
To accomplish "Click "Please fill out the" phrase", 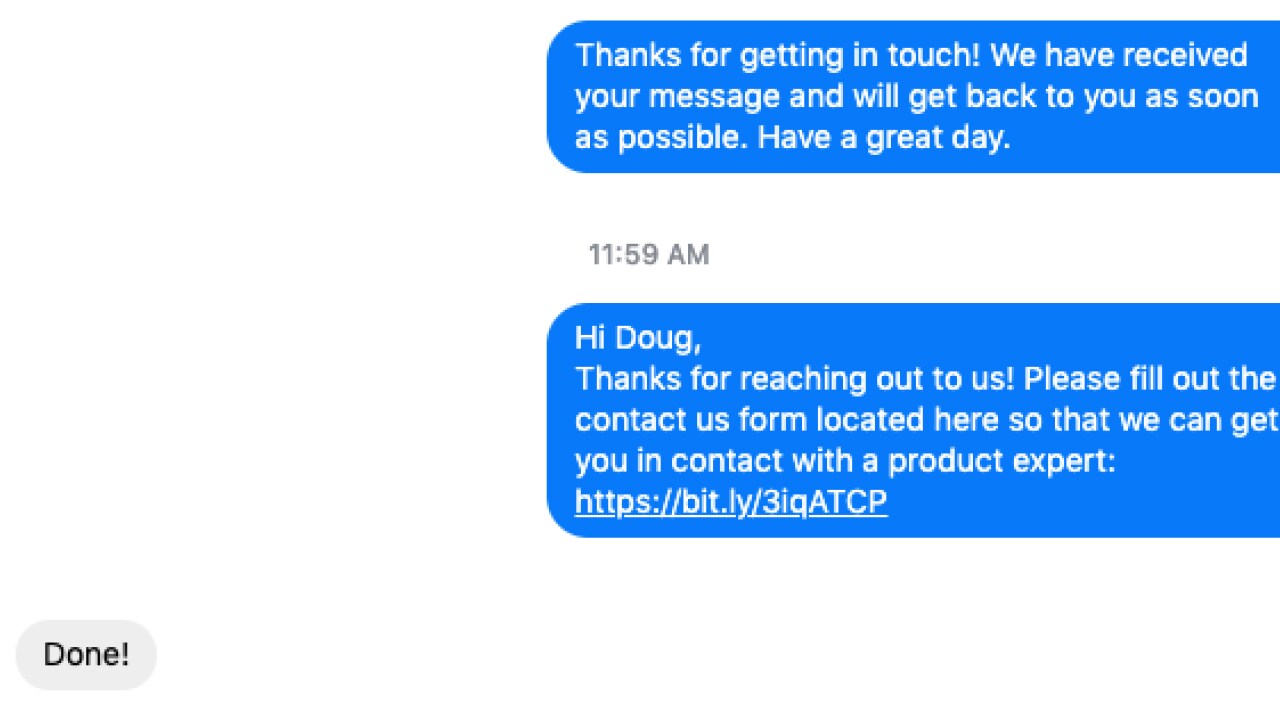I will (x=1150, y=379).
